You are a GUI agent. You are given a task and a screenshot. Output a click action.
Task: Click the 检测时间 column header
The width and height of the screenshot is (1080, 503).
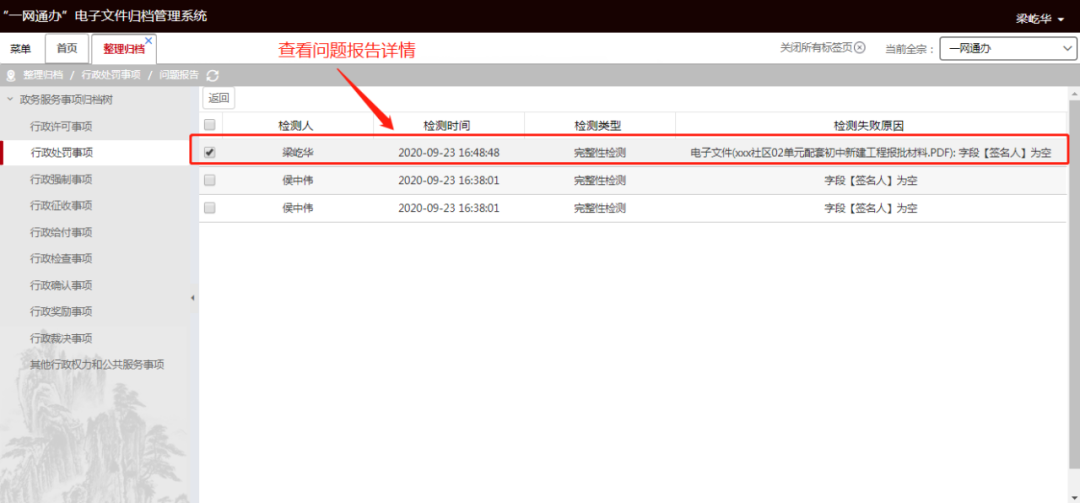(x=447, y=125)
